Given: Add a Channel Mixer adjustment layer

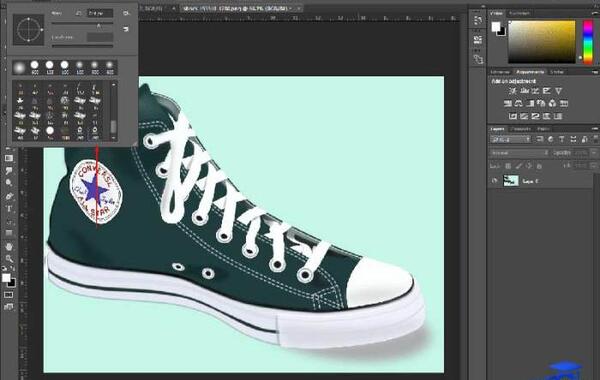Looking at the screenshot, I should pos(553,103).
